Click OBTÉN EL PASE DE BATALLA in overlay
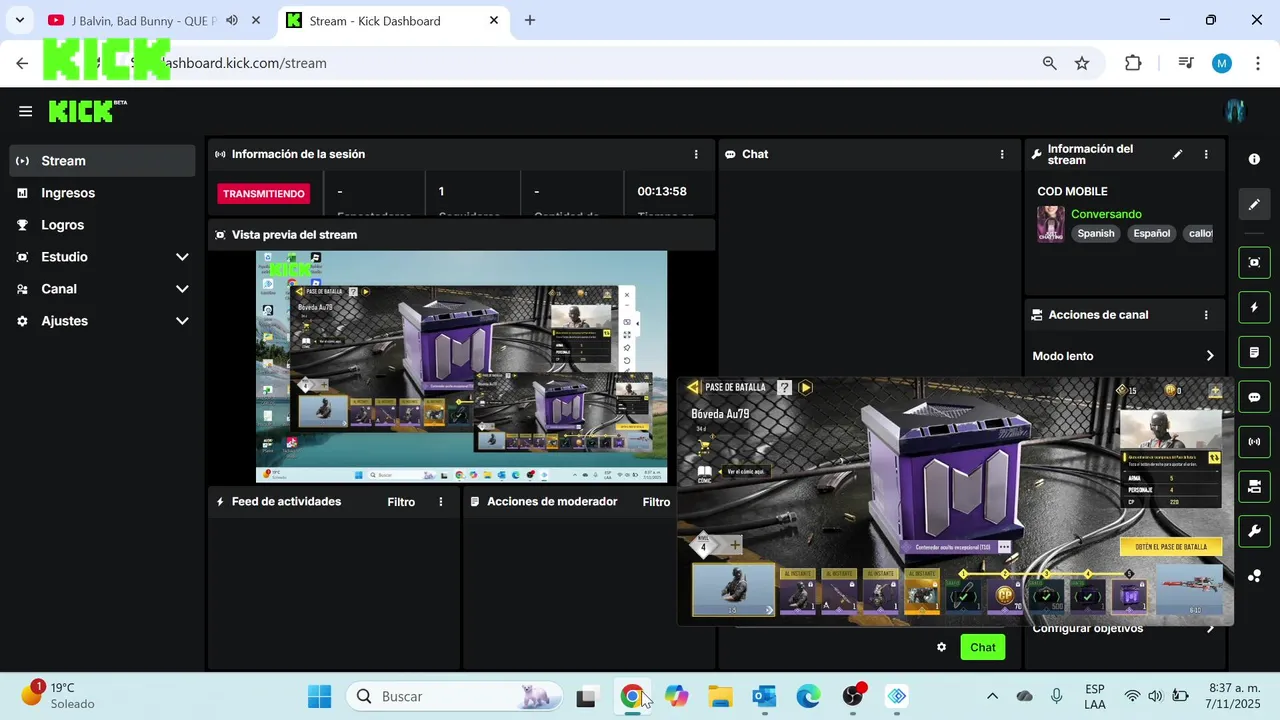This screenshot has width=1280, height=720. coord(1171,546)
